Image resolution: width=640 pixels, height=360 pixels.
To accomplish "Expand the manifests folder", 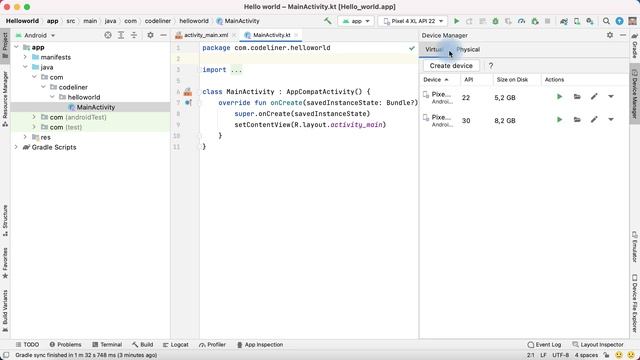I will click(25, 57).
